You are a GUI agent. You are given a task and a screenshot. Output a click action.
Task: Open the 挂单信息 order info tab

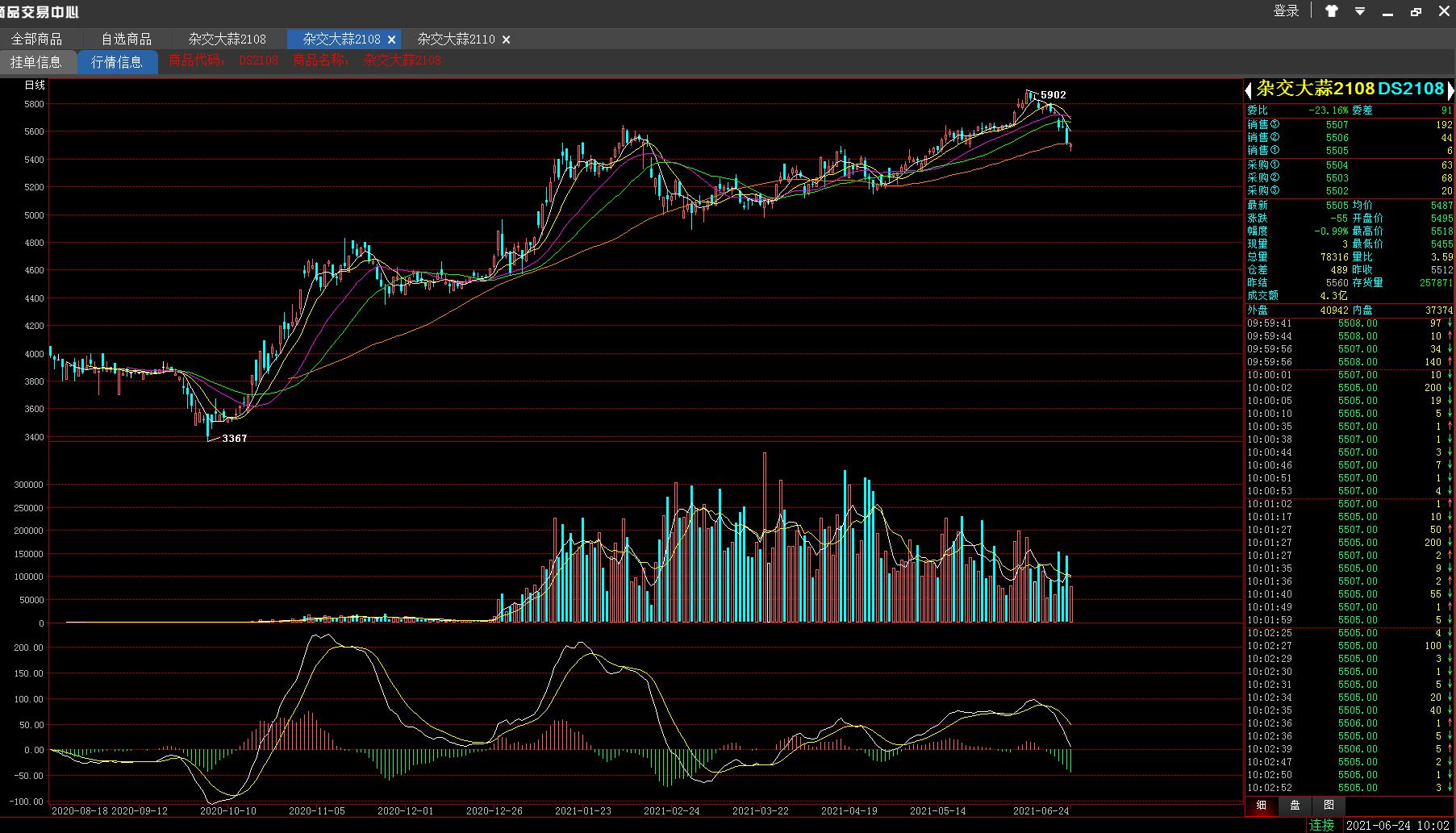(37, 62)
